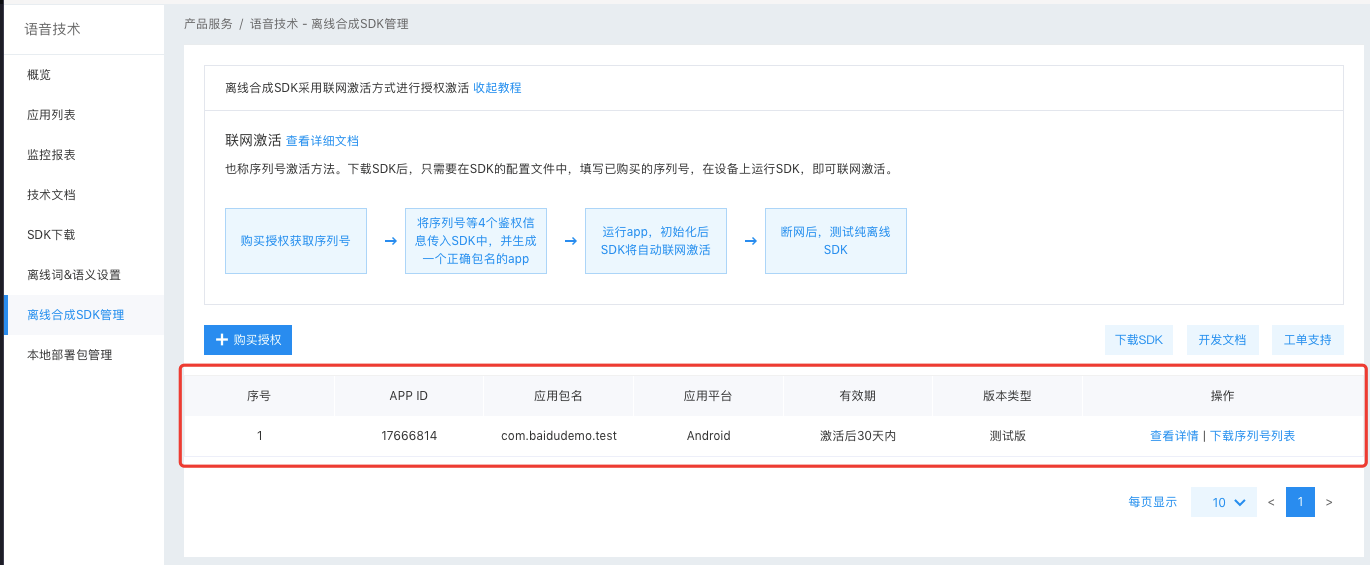Image resolution: width=1370 pixels, height=565 pixels.
Task: Go to next page arrow
Action: [x=1329, y=502]
